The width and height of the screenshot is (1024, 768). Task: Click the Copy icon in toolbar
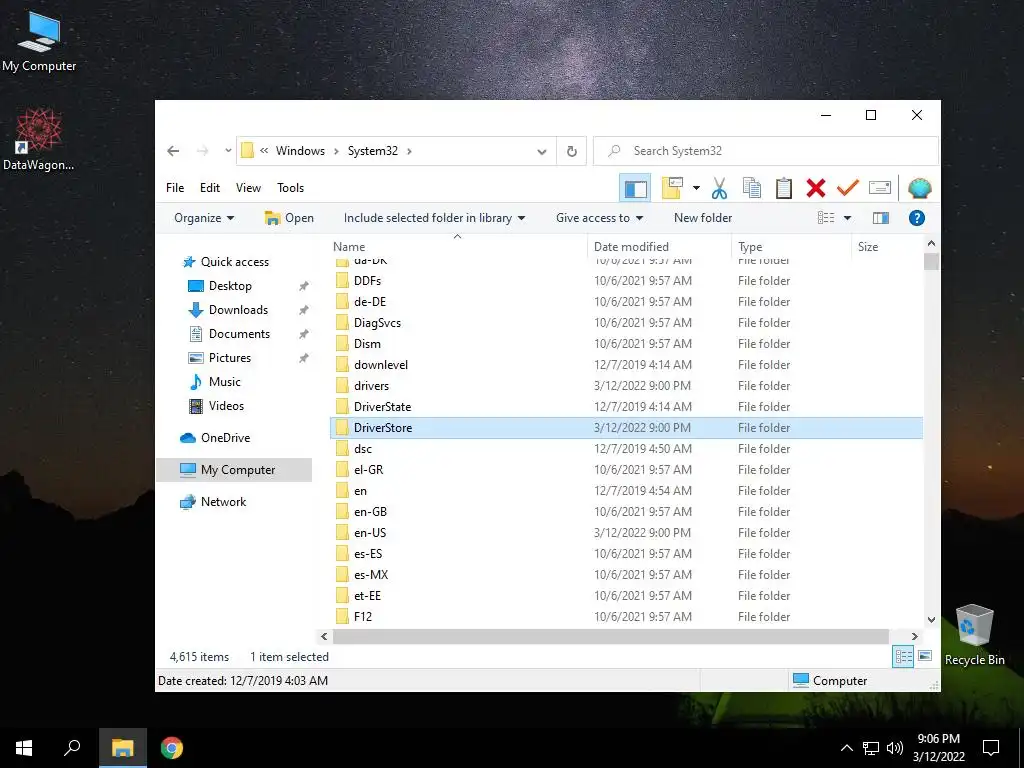pos(752,189)
